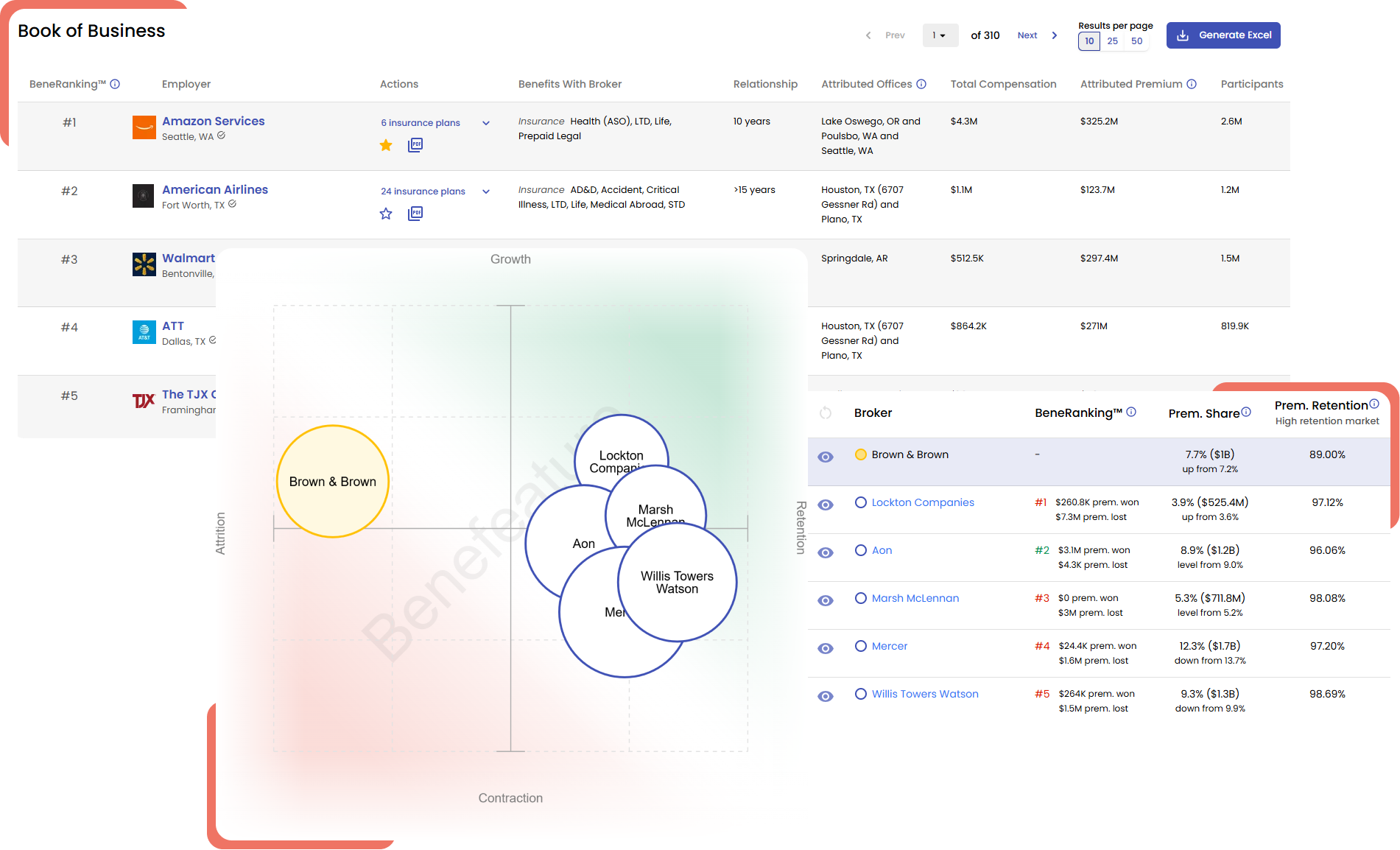Open the 6 insurance plans link
1400x850 pixels.
coord(421,123)
